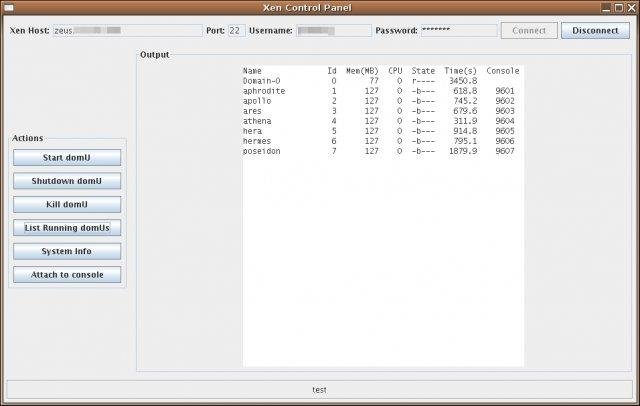Click the Connect button
Viewport: 640px width, 406px height.
click(529, 31)
